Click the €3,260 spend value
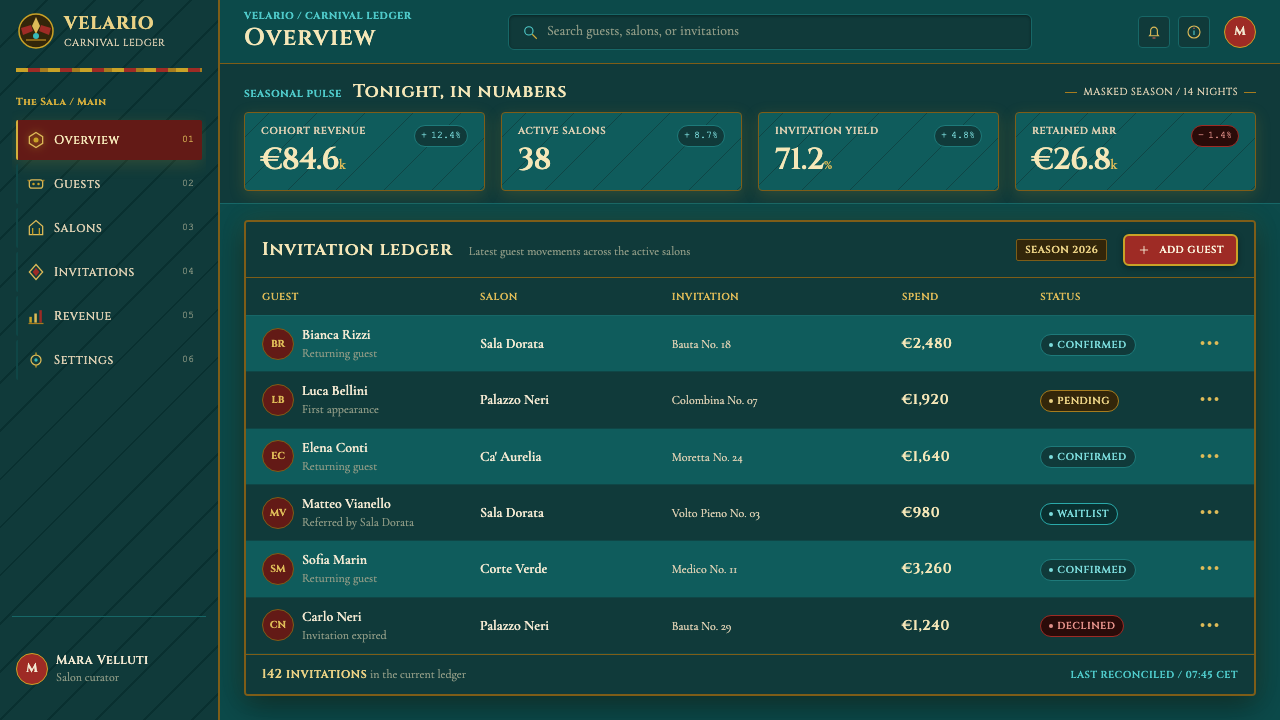Image resolution: width=1280 pixels, height=720 pixels. click(927, 569)
